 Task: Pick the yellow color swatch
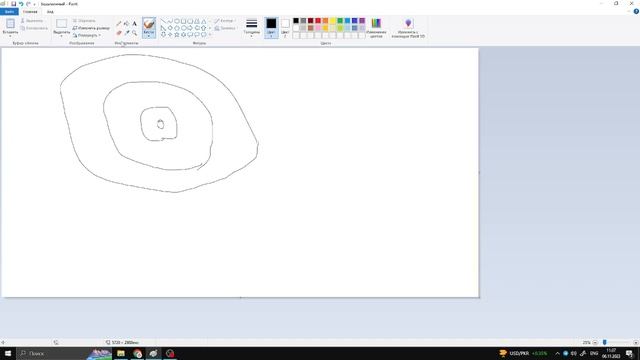click(x=333, y=21)
